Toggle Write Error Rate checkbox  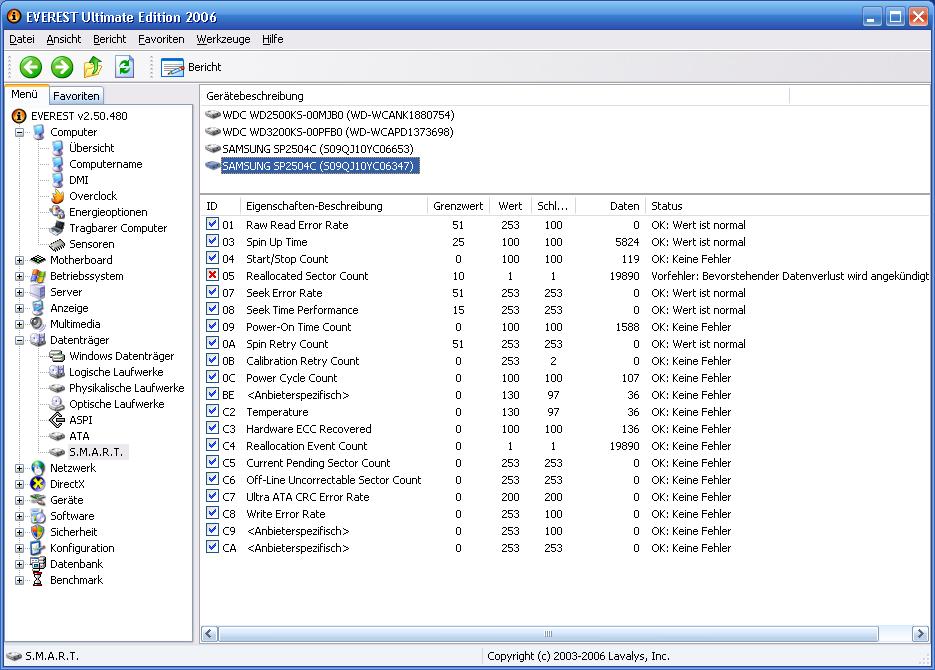pos(212,513)
